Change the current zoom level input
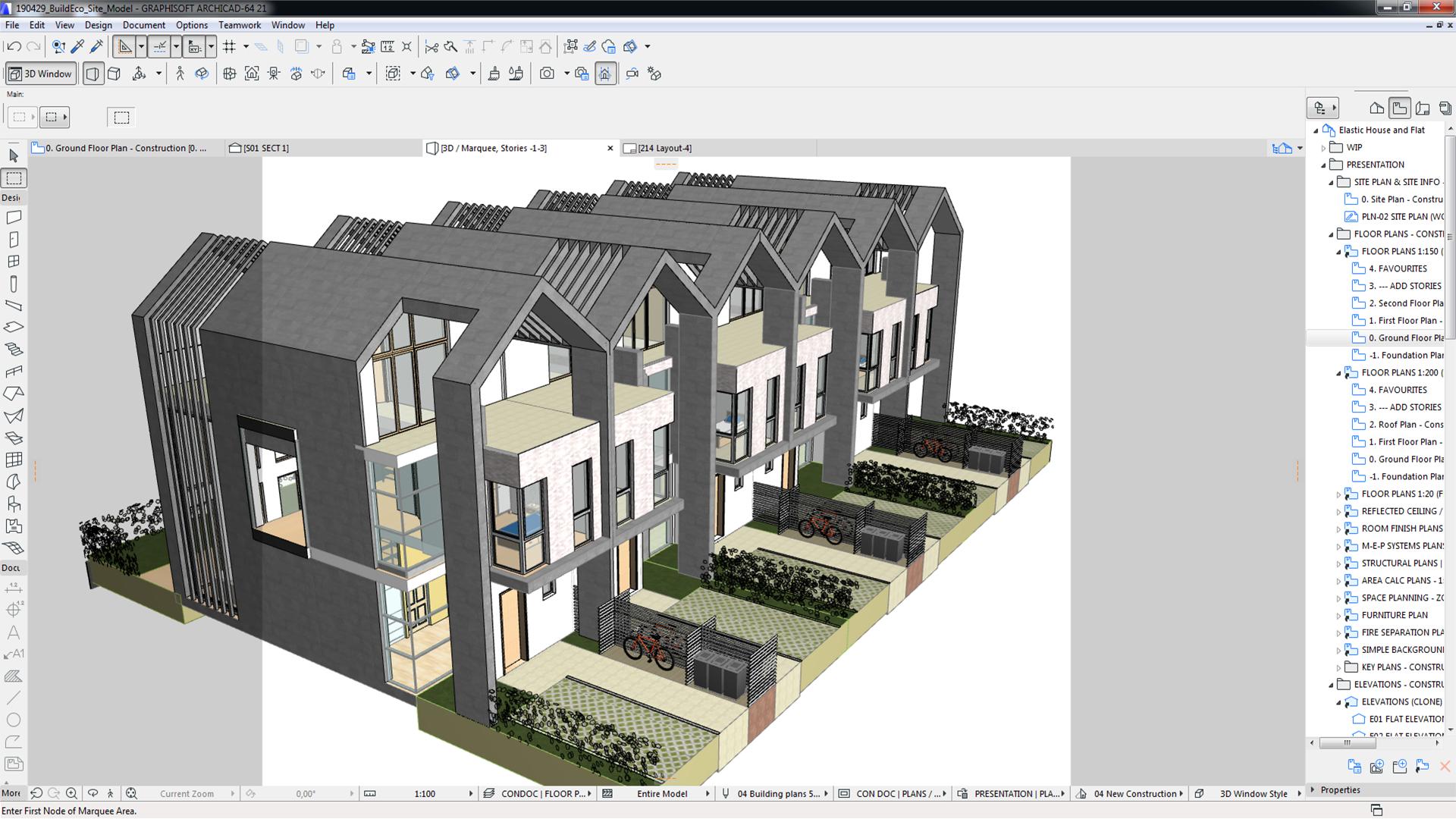 point(188,793)
